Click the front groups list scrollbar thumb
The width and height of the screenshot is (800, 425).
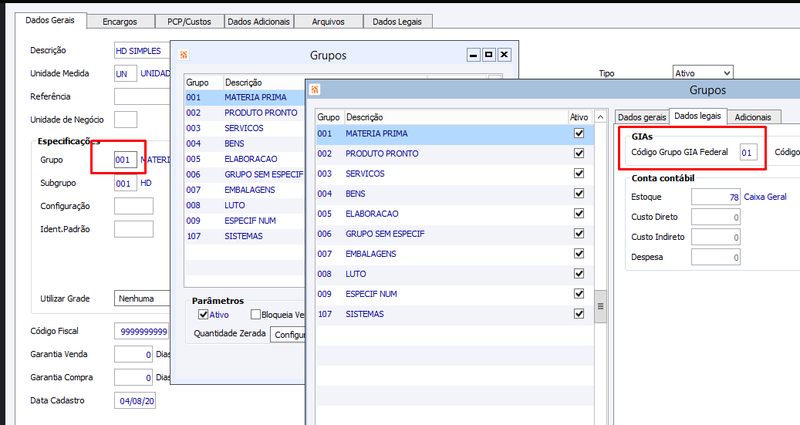point(601,306)
